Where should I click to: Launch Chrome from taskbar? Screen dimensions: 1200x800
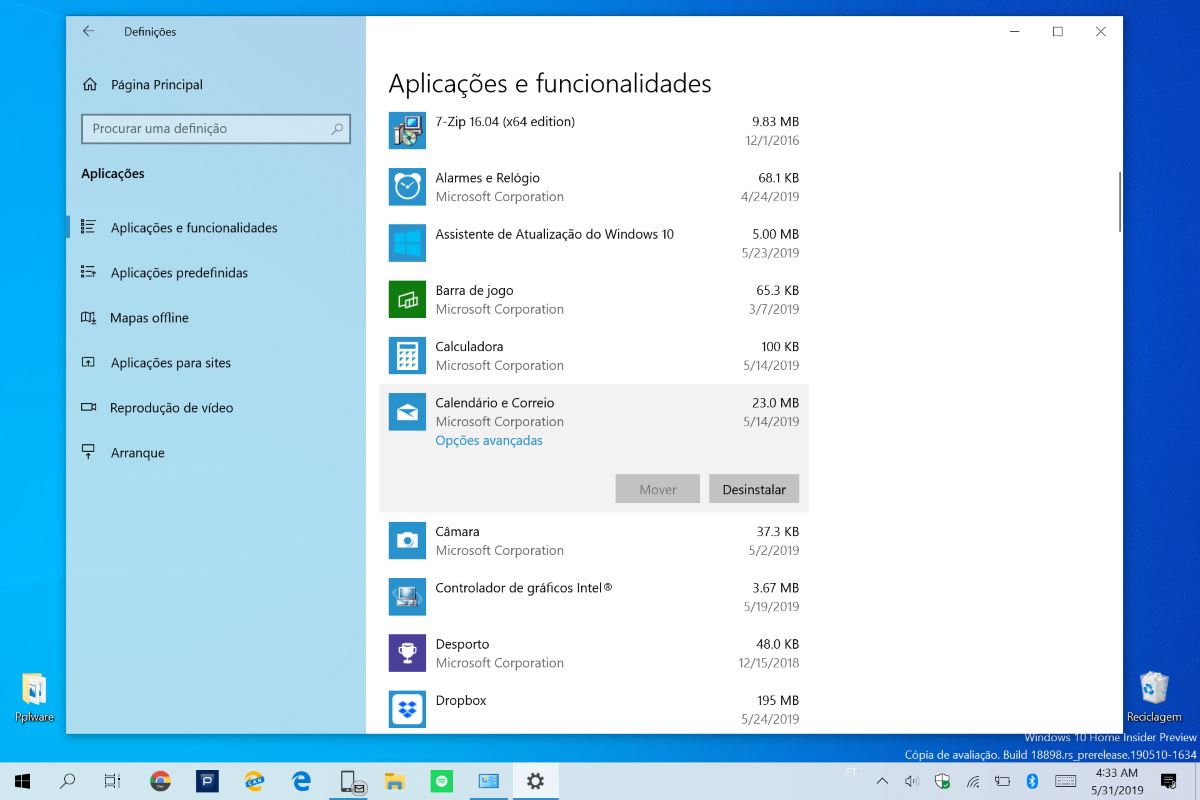[x=160, y=781]
